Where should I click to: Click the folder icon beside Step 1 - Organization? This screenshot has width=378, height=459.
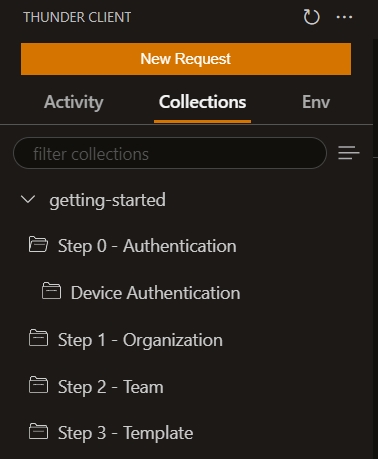pos(38,338)
